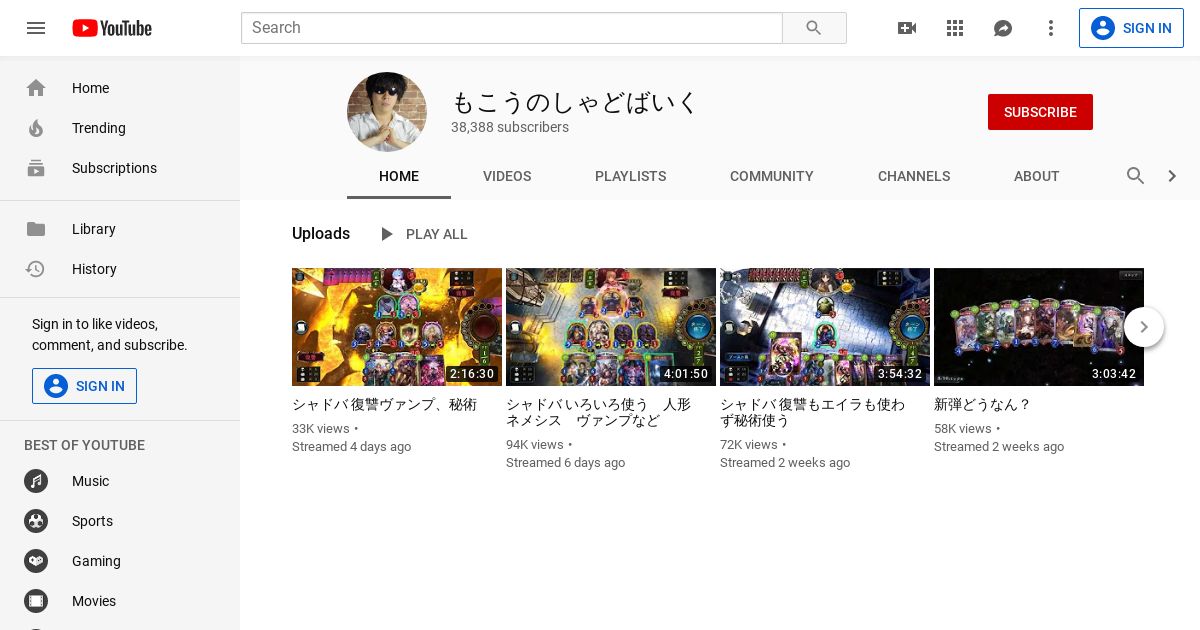Viewport: 1200px width, 630px height.
Task: Switch to the Community tab
Action: [772, 176]
